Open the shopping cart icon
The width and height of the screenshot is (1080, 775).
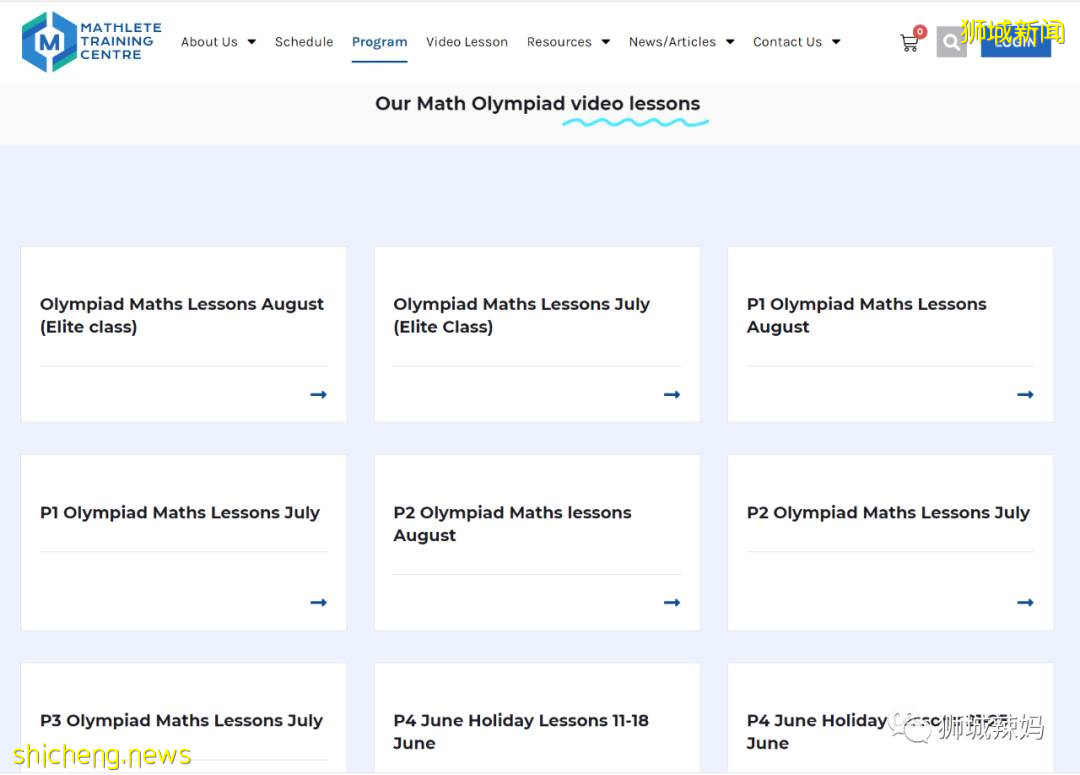(909, 43)
